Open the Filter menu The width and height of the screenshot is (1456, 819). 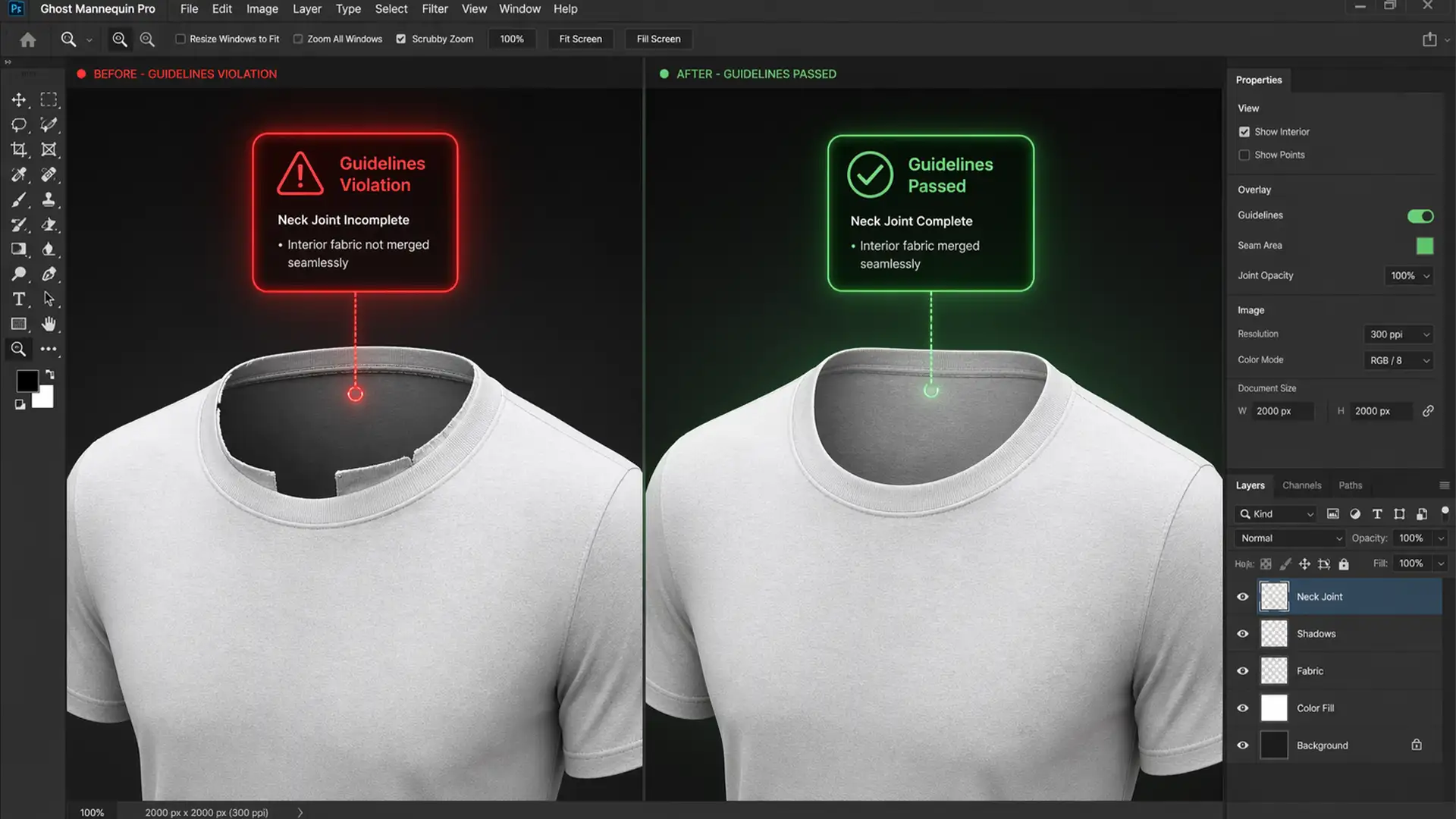pos(435,9)
